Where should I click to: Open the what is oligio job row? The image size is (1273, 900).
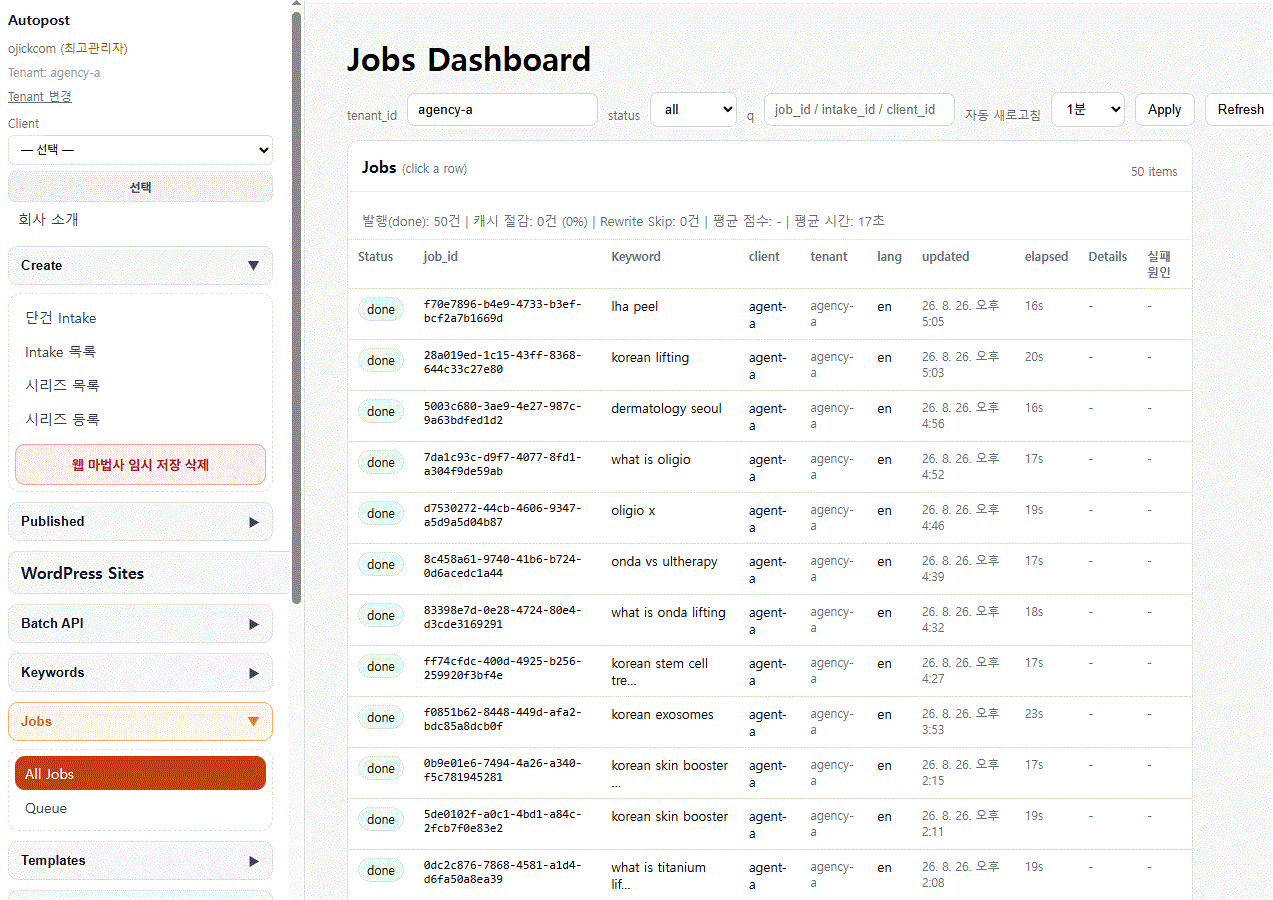[769, 467]
